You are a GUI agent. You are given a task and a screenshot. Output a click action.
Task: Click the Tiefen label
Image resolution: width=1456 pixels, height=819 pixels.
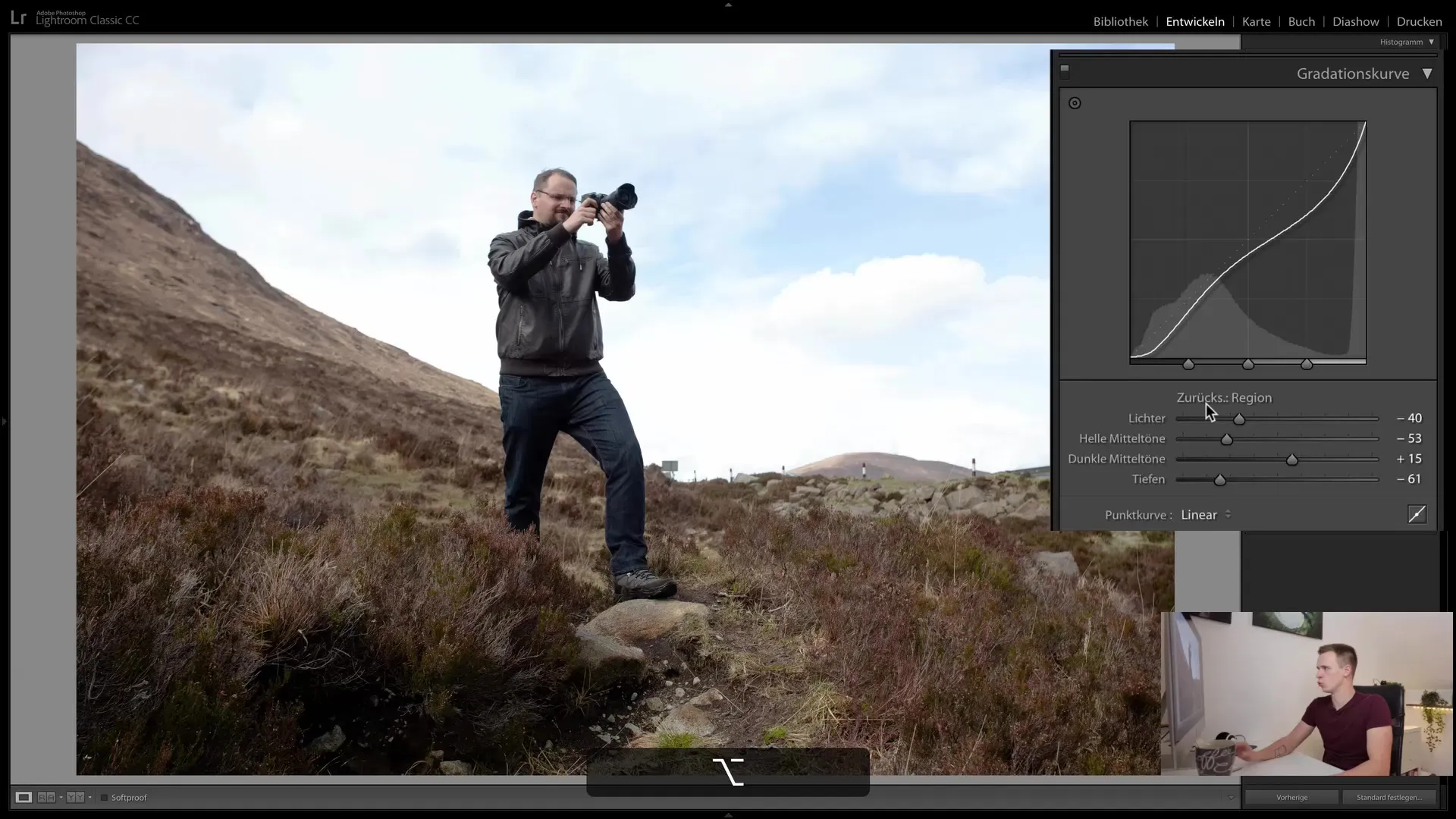point(1148,479)
